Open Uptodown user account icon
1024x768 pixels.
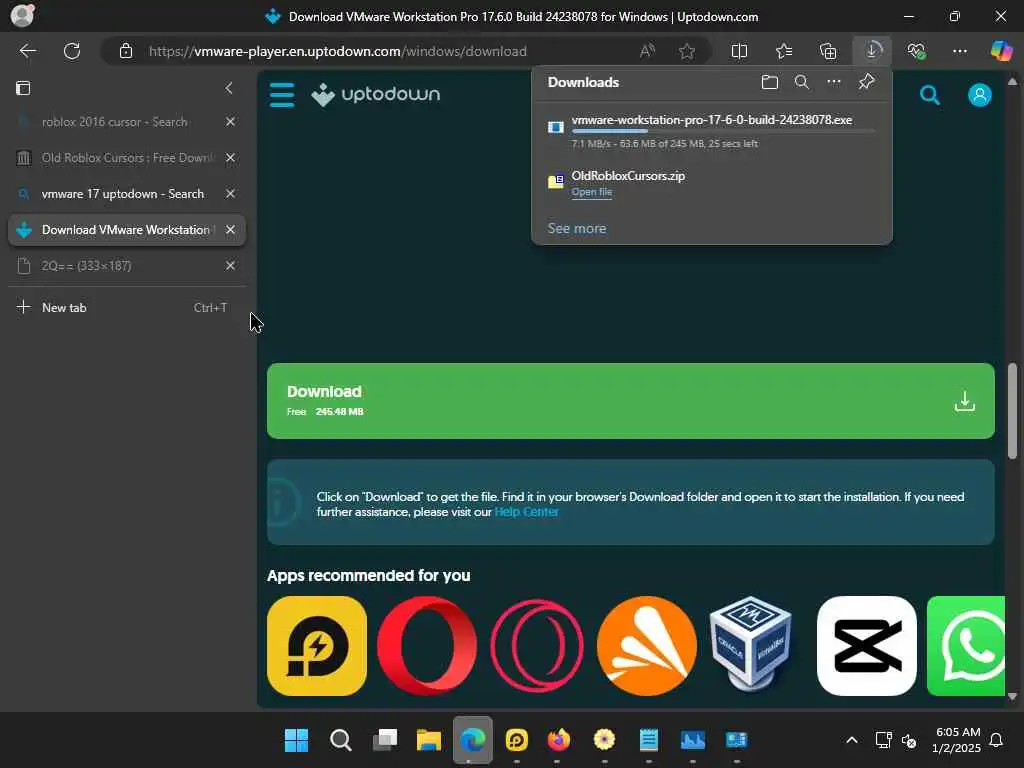[980, 95]
